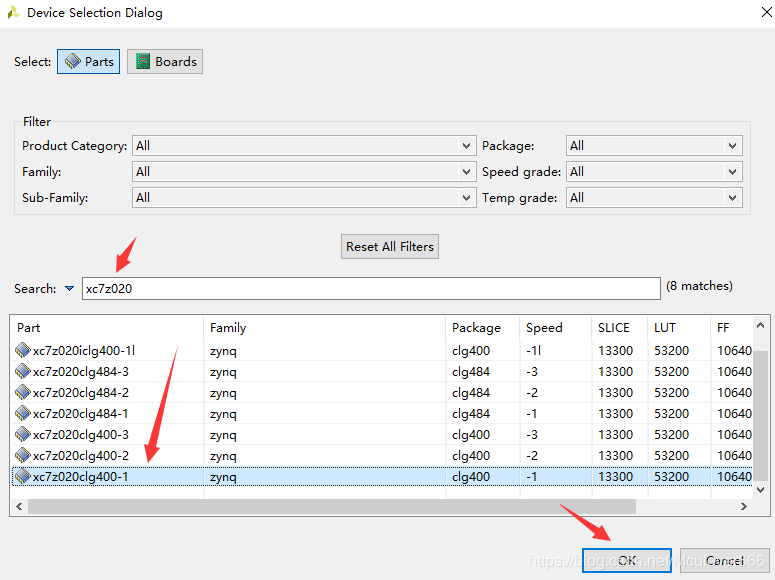
Task: Click zynq family in xc7z020clg400-2 row
Action: click(223, 456)
